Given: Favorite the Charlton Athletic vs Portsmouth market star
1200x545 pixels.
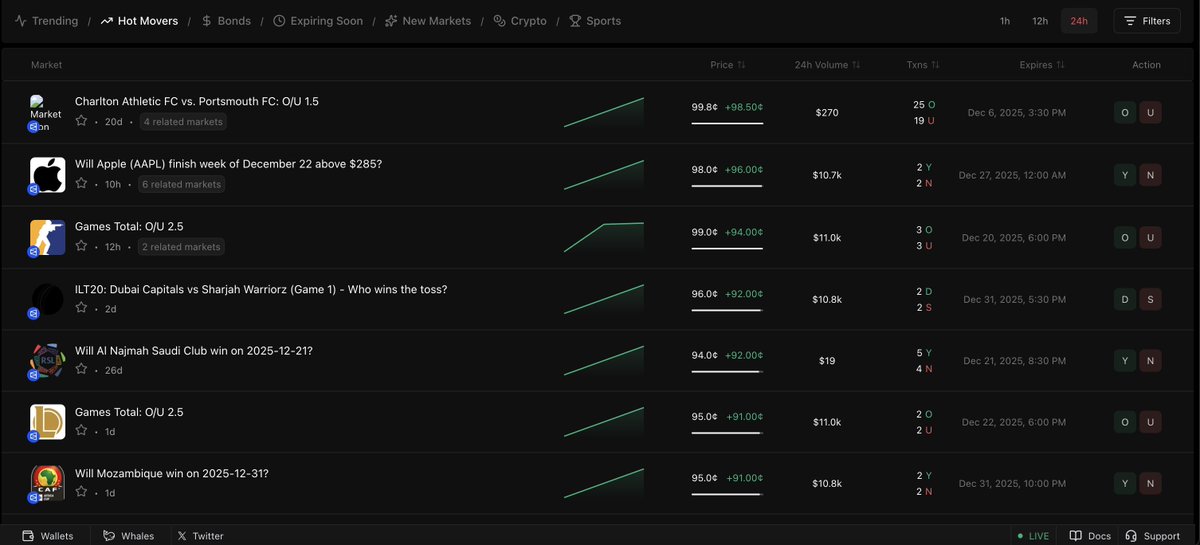Looking at the screenshot, I should point(82,122).
